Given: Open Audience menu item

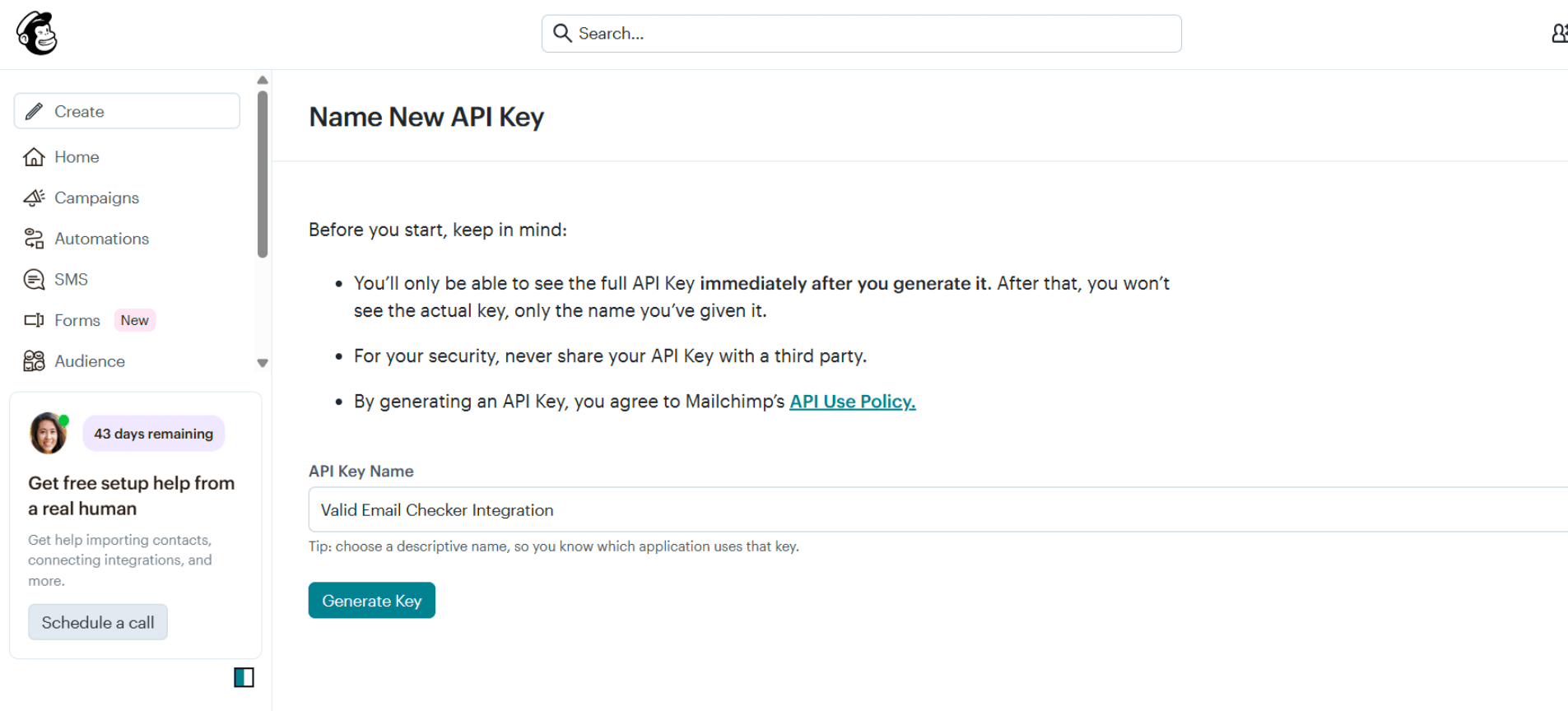Looking at the screenshot, I should (90, 361).
